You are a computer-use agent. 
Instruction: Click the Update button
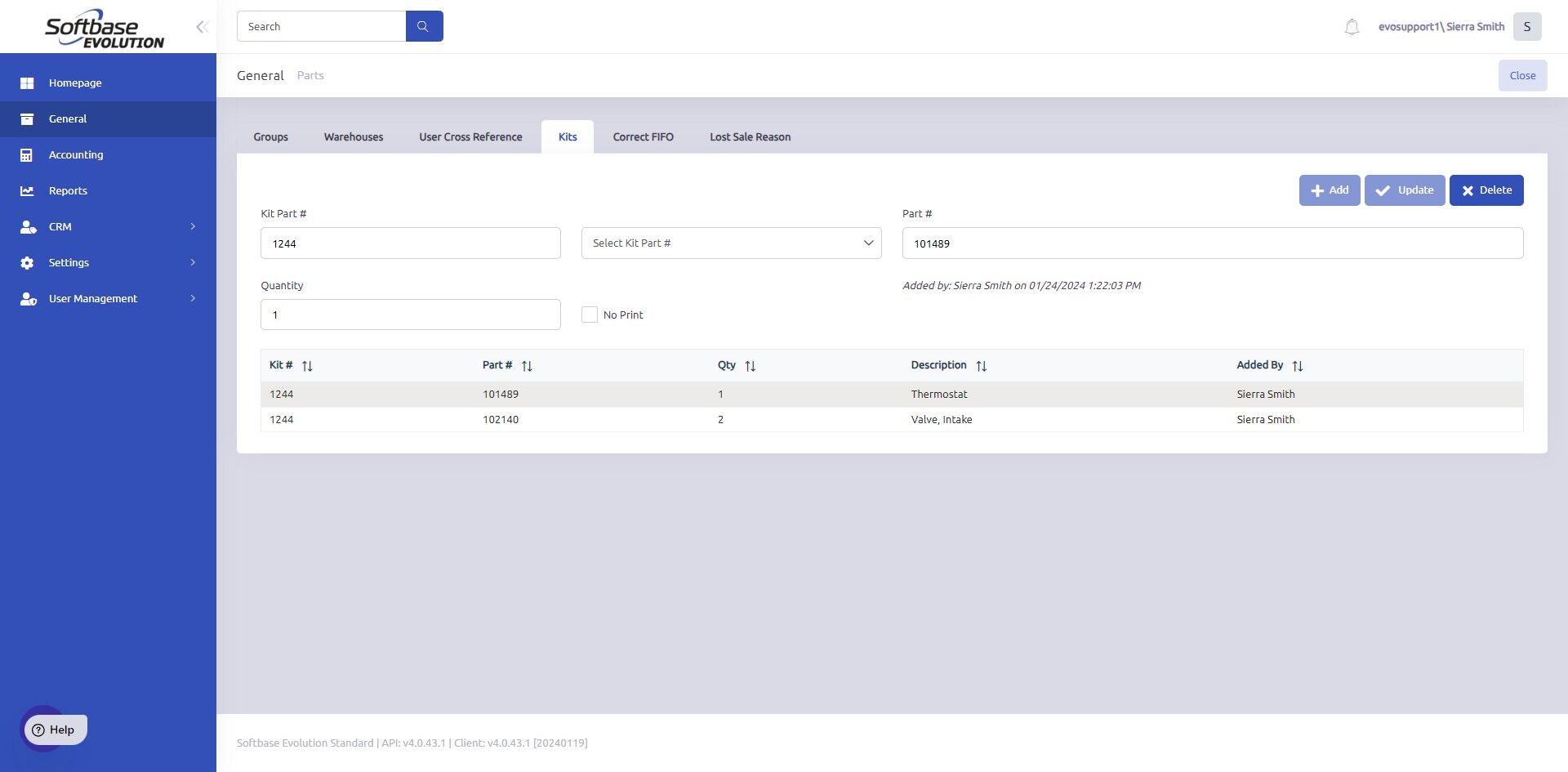pos(1405,190)
